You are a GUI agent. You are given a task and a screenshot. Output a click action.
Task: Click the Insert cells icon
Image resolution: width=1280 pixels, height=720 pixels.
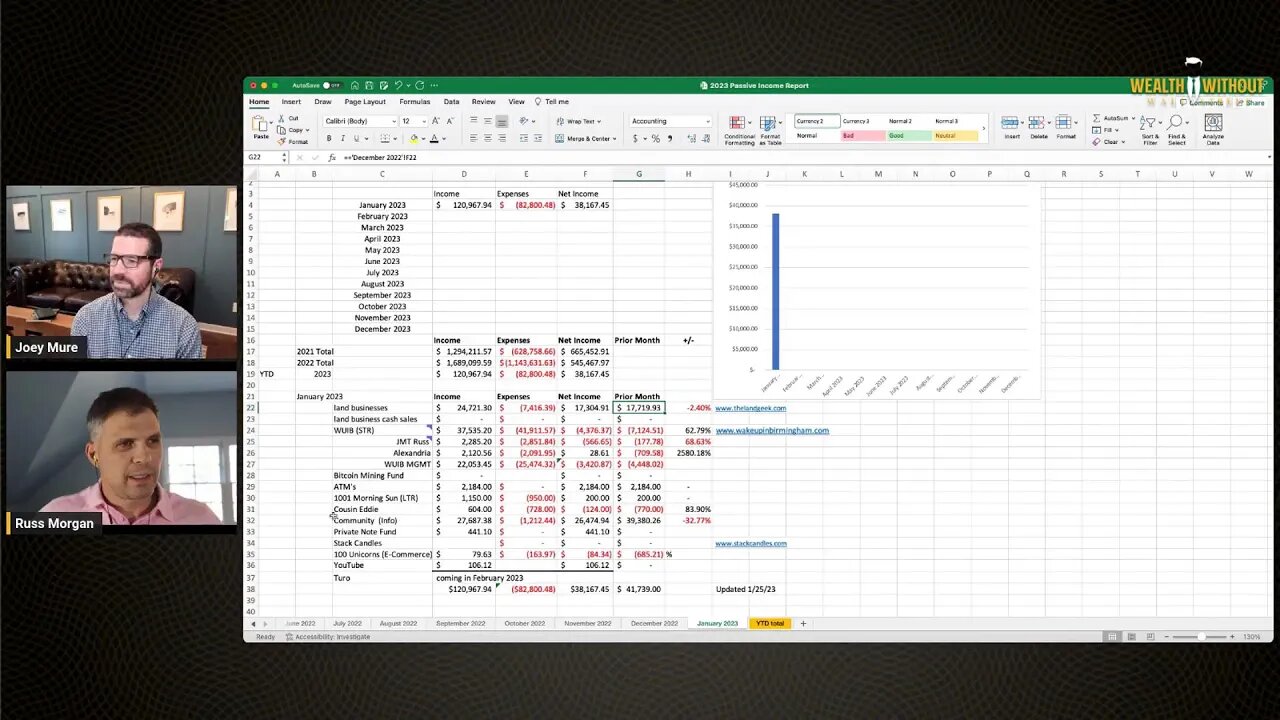tap(1011, 123)
